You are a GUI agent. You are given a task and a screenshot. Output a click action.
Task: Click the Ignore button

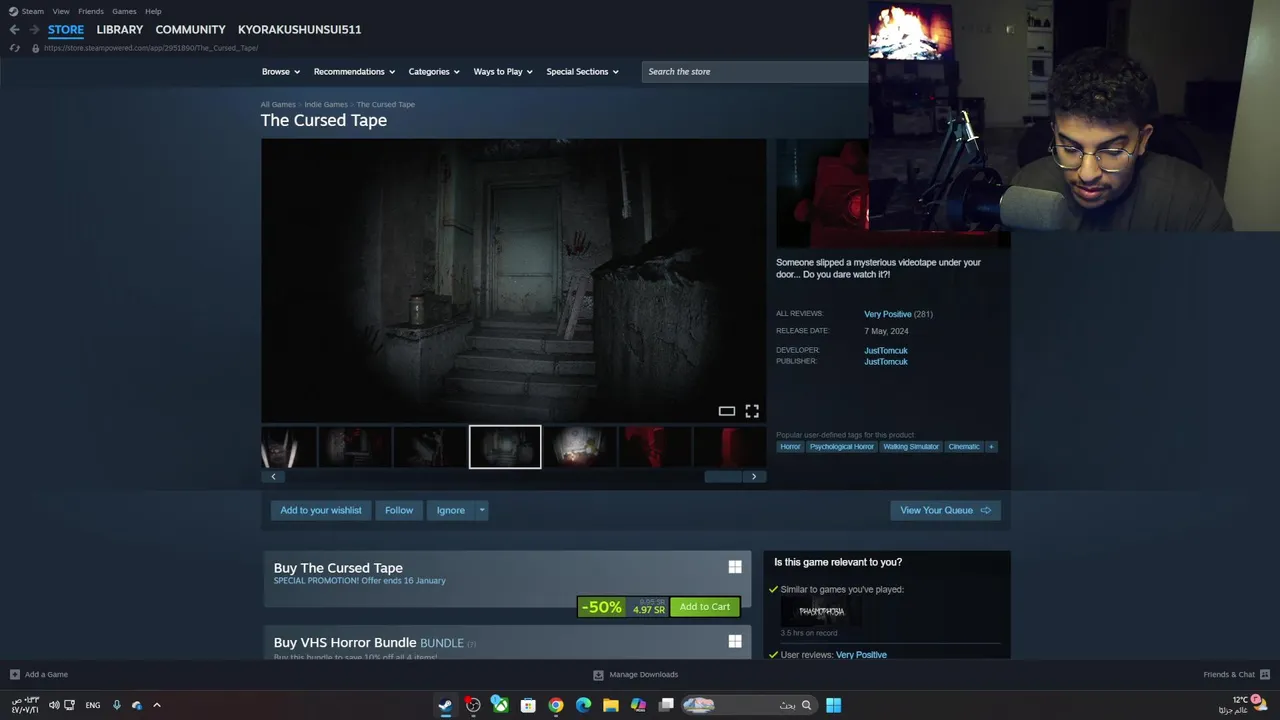[451, 510]
